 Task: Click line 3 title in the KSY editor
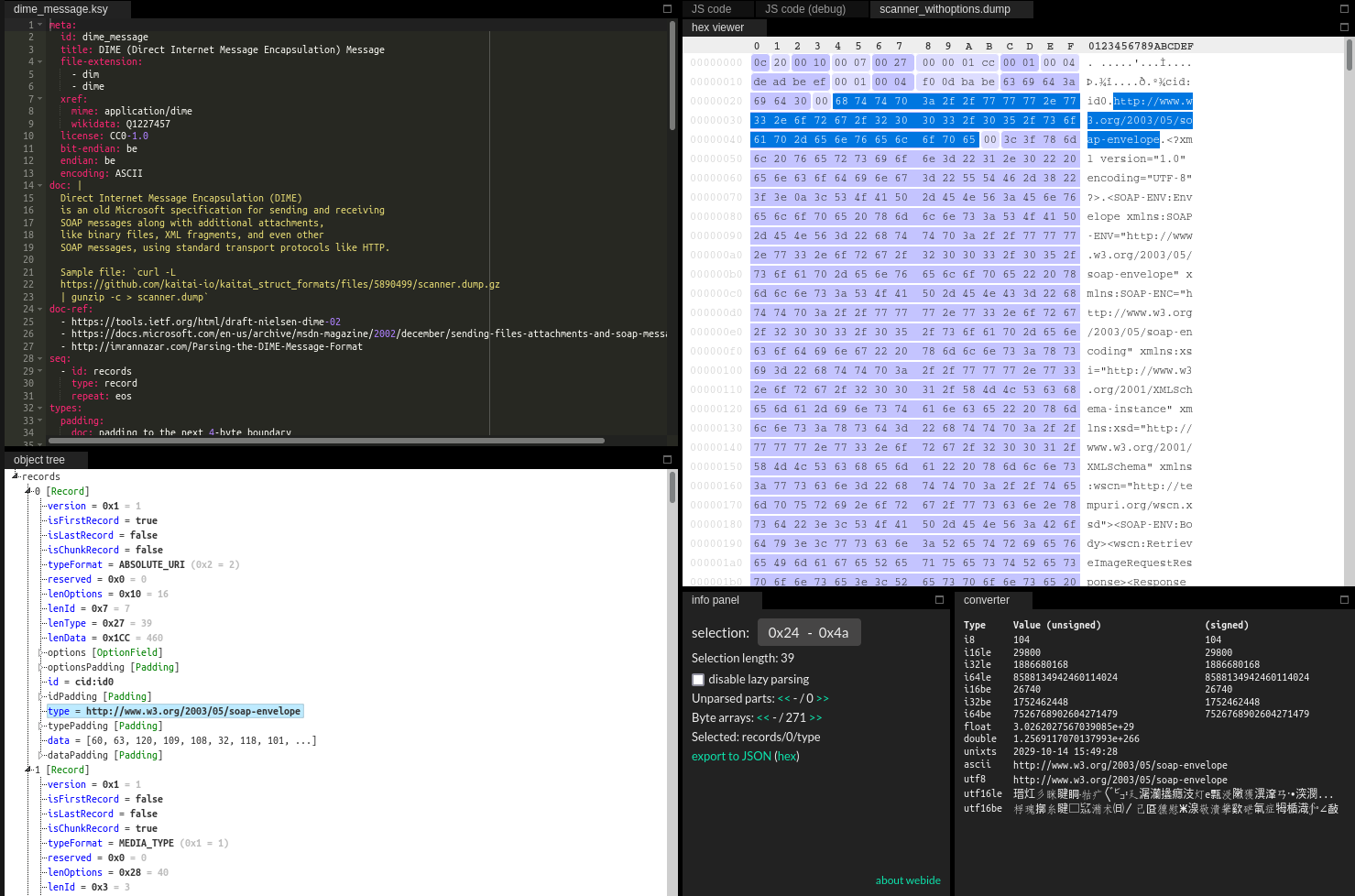(x=223, y=49)
